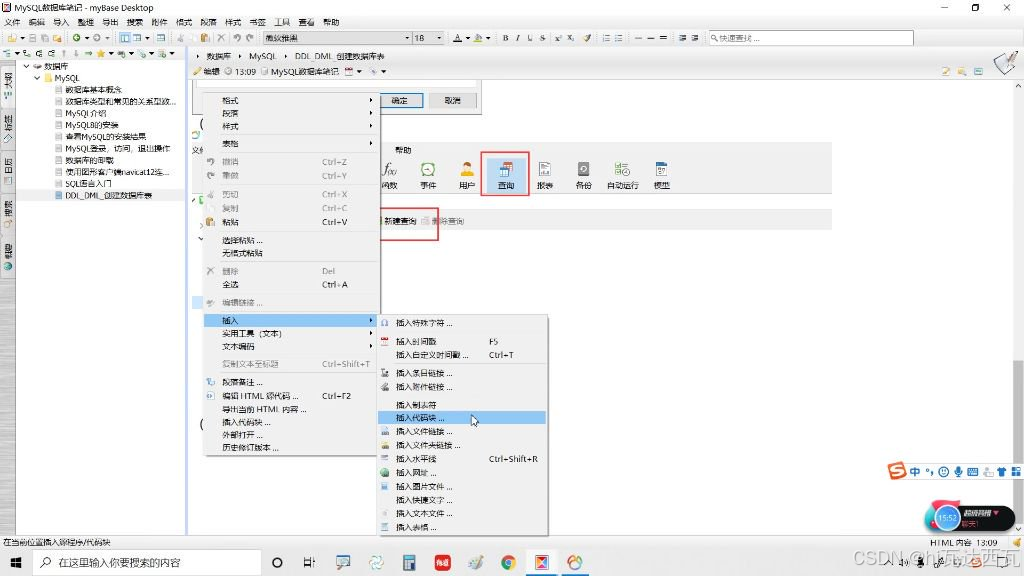Choose 插入表格 from the insert submenu
This screenshot has height=576, width=1024.
(462, 527)
